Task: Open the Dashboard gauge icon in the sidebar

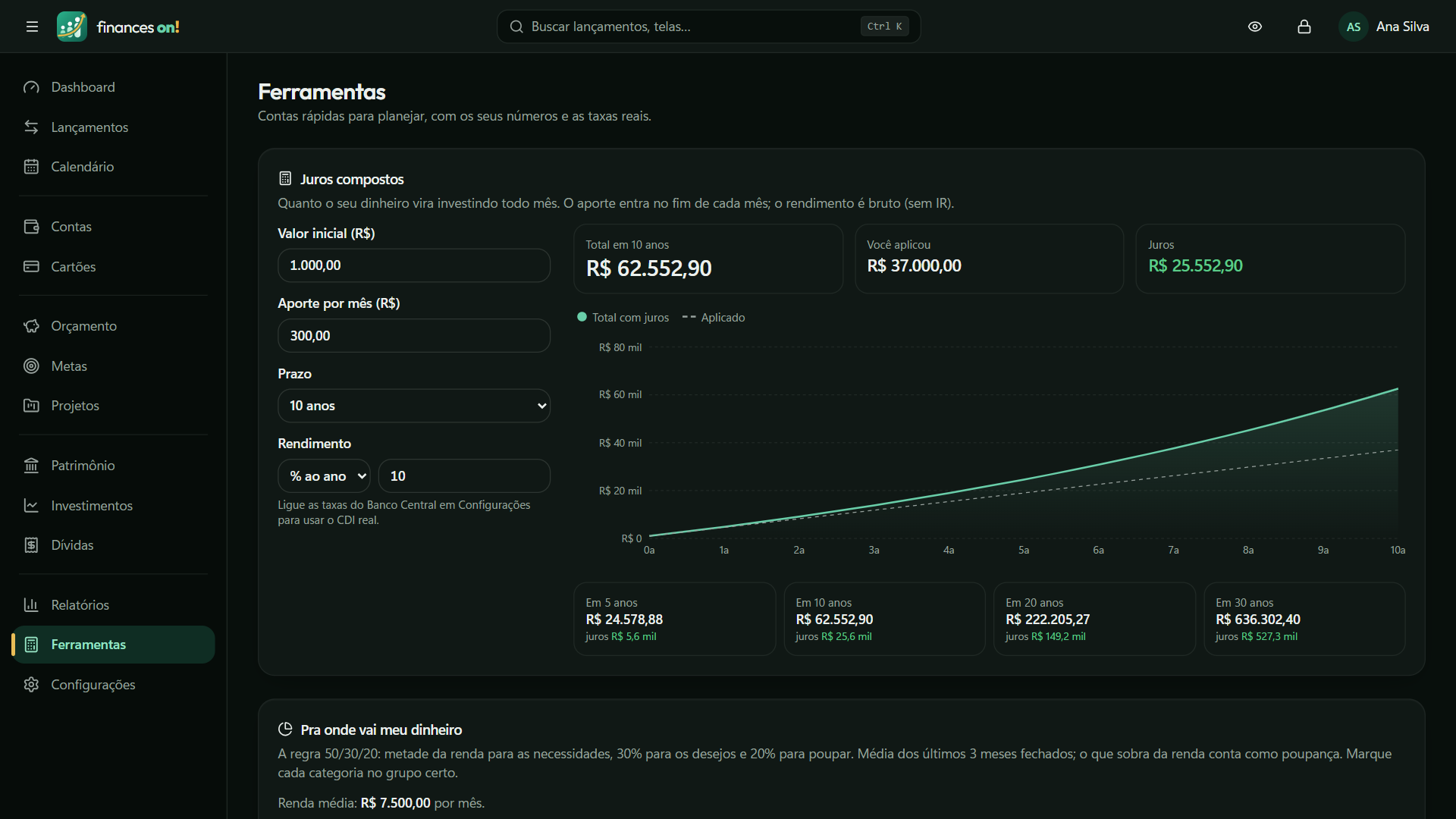Action: coord(31,87)
